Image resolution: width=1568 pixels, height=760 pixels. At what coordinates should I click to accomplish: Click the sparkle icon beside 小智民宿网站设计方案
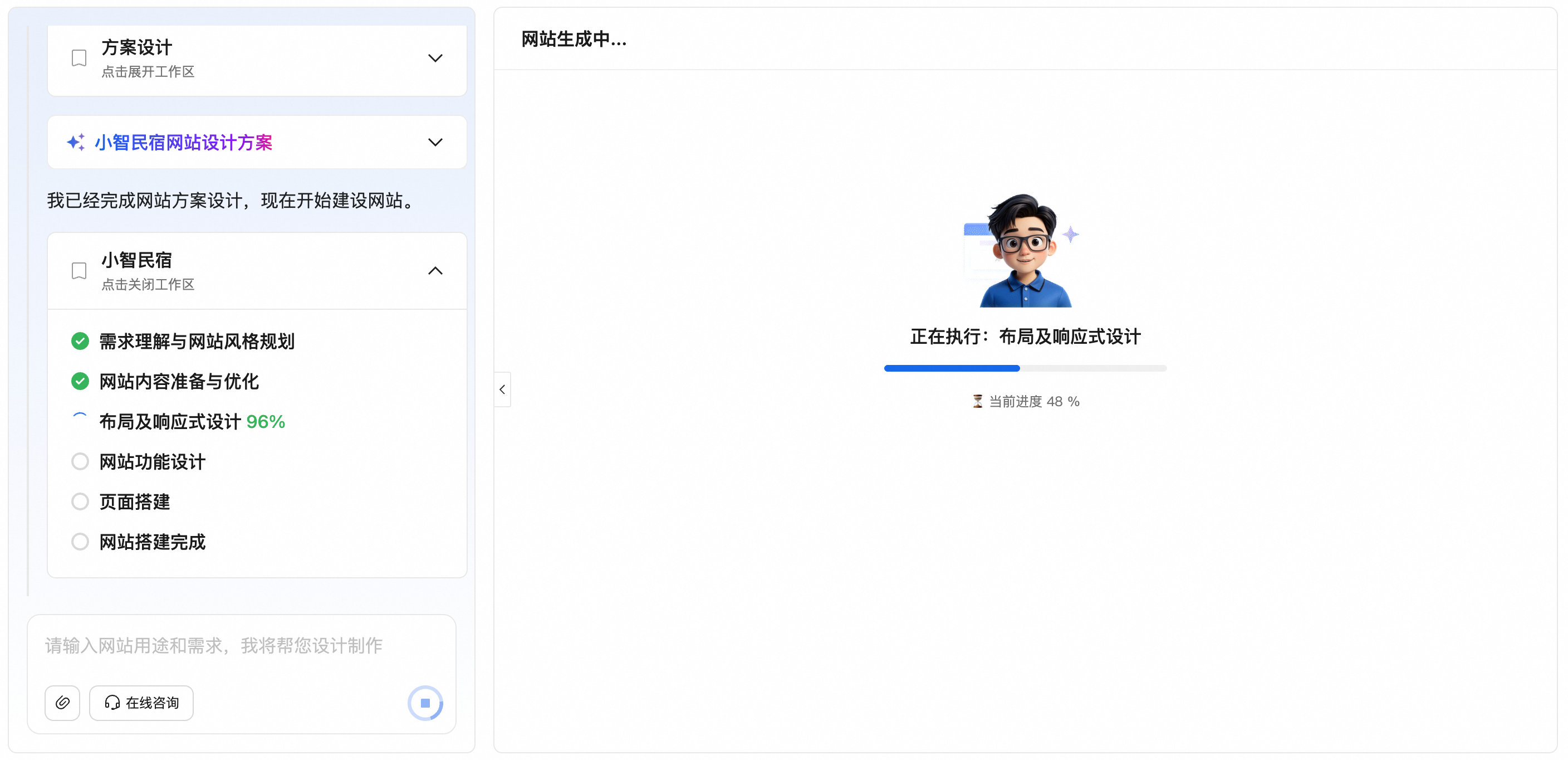[x=76, y=143]
